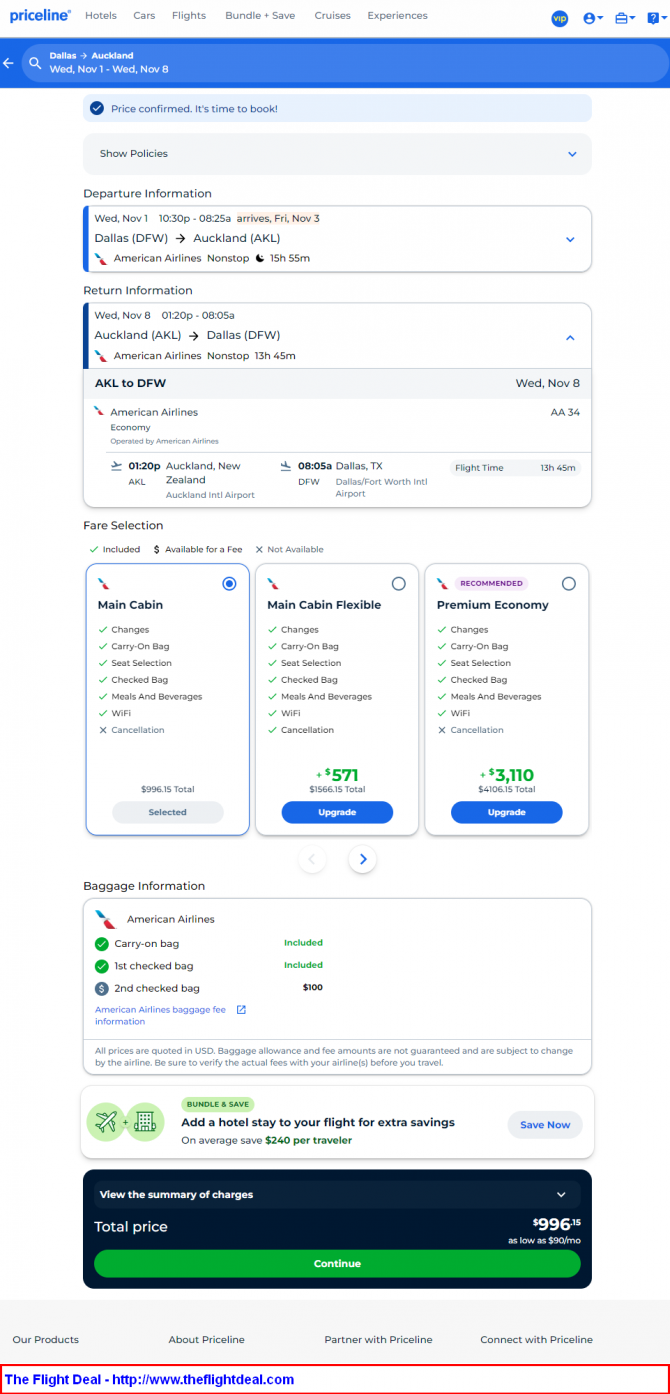The image size is (670, 1394).
Task: Click the Save Now button
Action: (545, 1125)
